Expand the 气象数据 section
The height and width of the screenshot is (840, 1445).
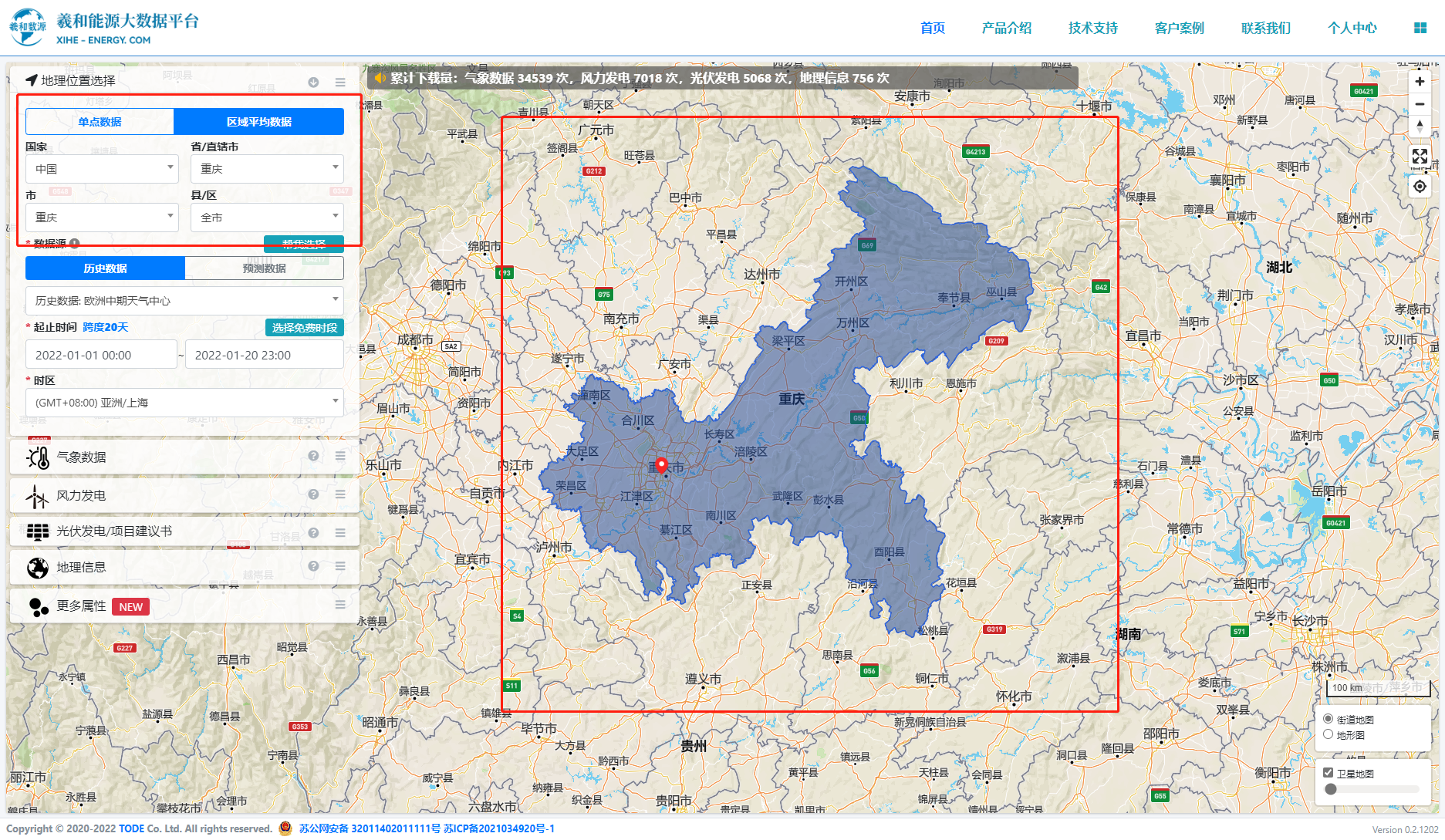[184, 457]
